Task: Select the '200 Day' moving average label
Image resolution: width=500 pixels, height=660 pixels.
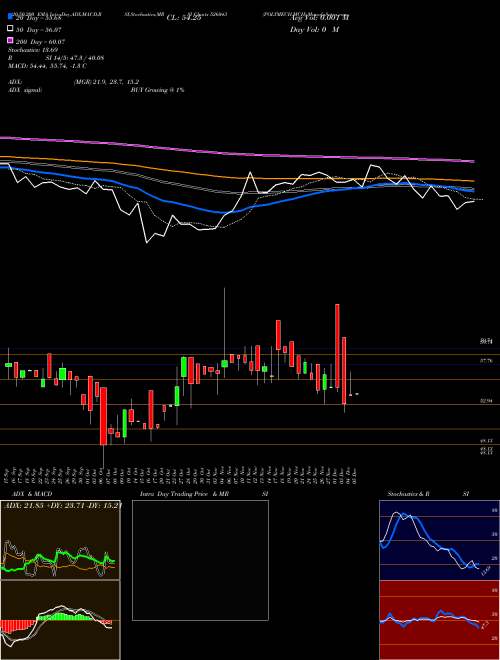Action: click(40, 42)
